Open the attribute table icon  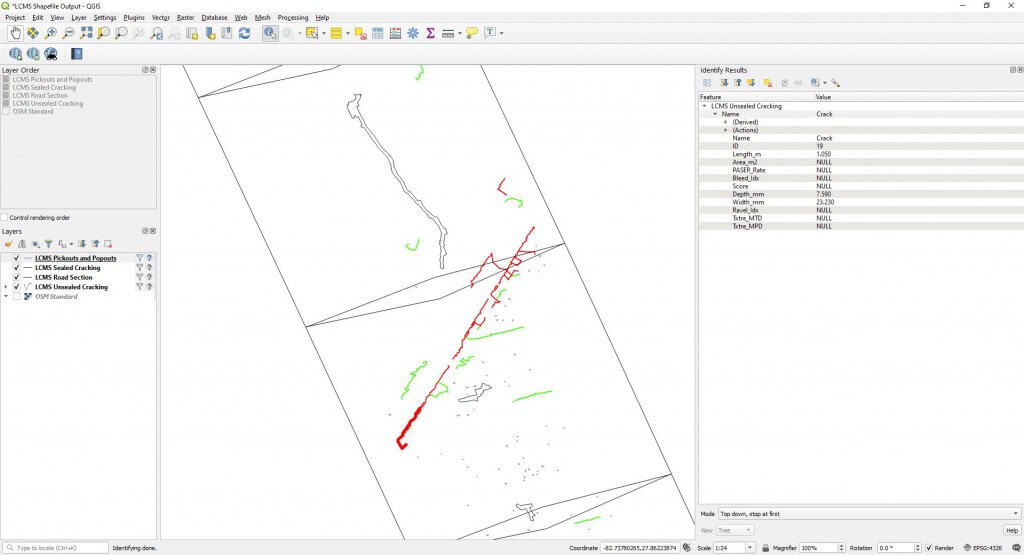(377, 33)
